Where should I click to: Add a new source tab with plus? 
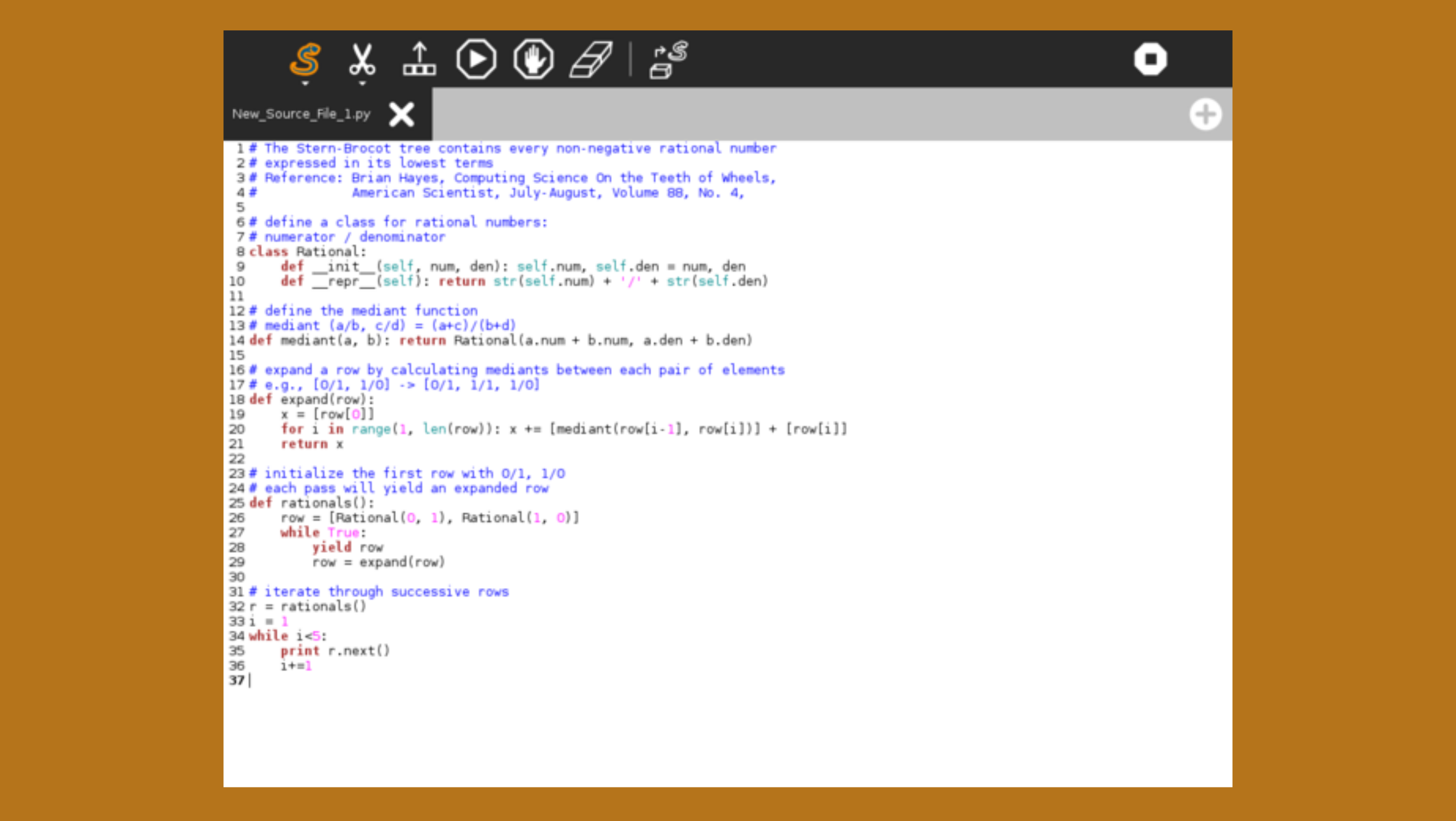1205,114
